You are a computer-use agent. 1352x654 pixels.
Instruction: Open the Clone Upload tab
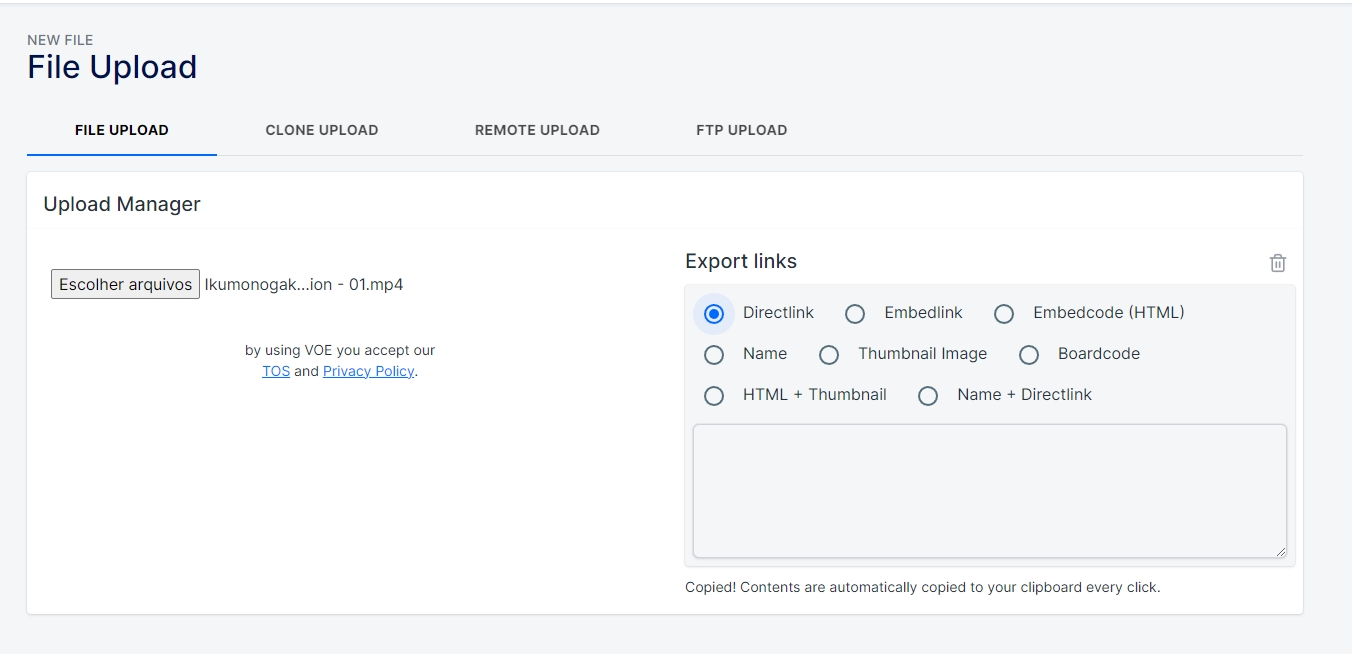(322, 130)
